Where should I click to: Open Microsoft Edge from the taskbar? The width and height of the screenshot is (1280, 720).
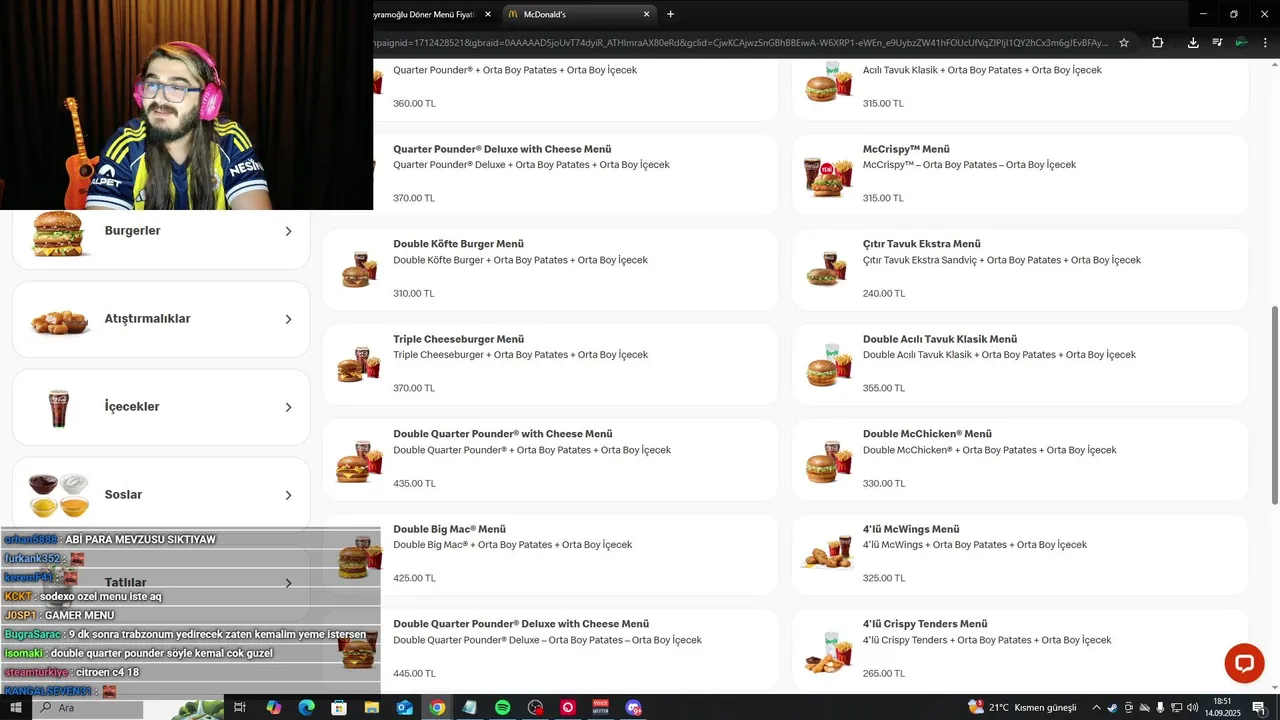(307, 707)
